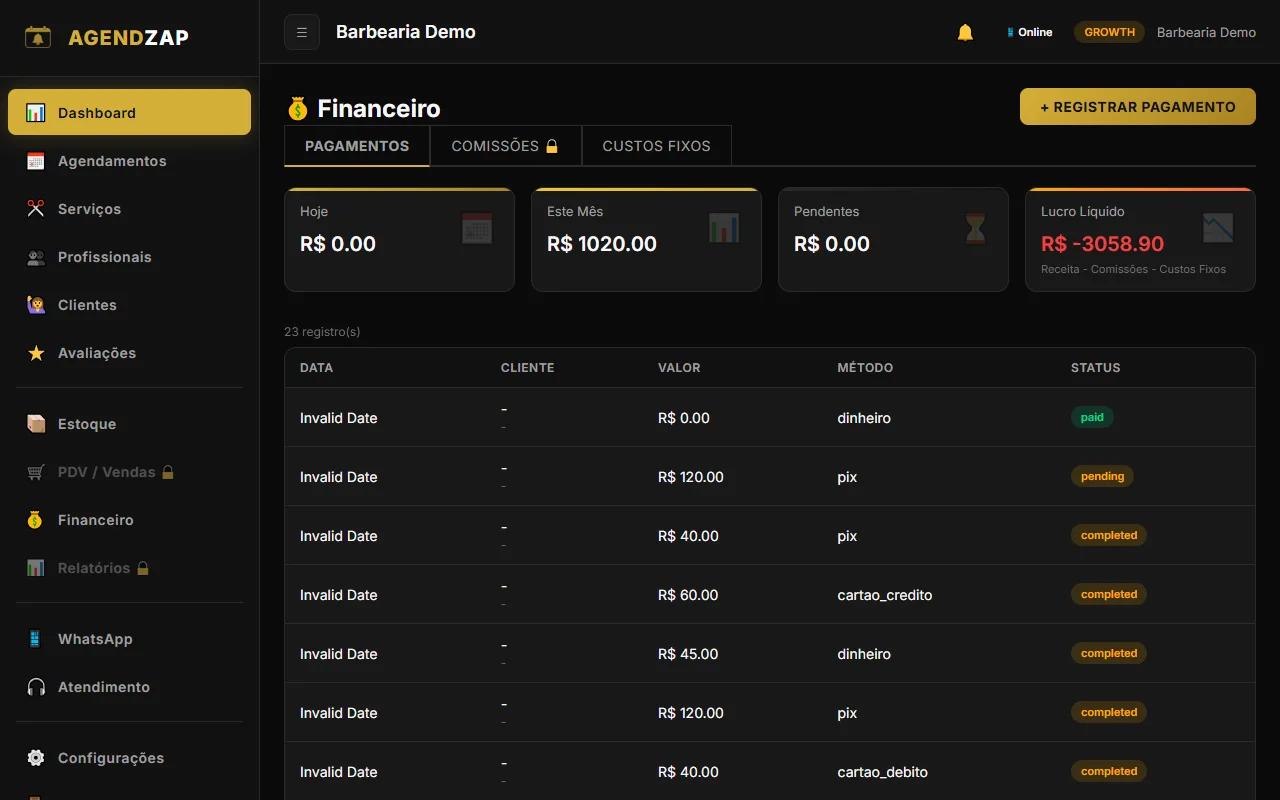
Task: Open Agendamentos calendar icon in sidebar
Action: (x=36, y=161)
